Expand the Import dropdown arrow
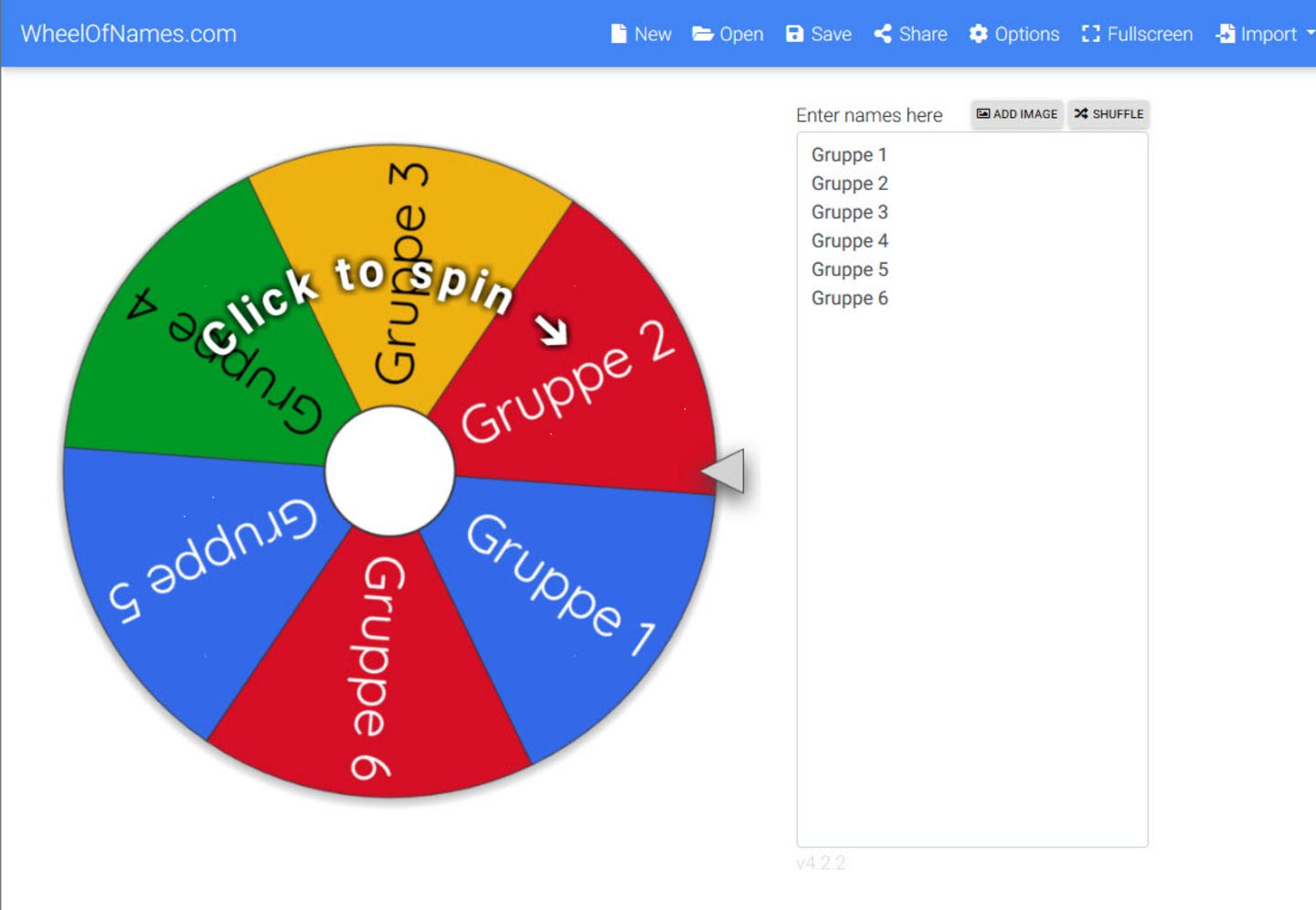1316x910 pixels. (1311, 33)
